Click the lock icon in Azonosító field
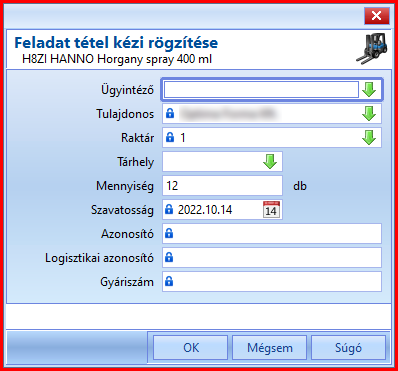Image resolution: width=398 pixels, height=371 pixels. (x=169, y=233)
